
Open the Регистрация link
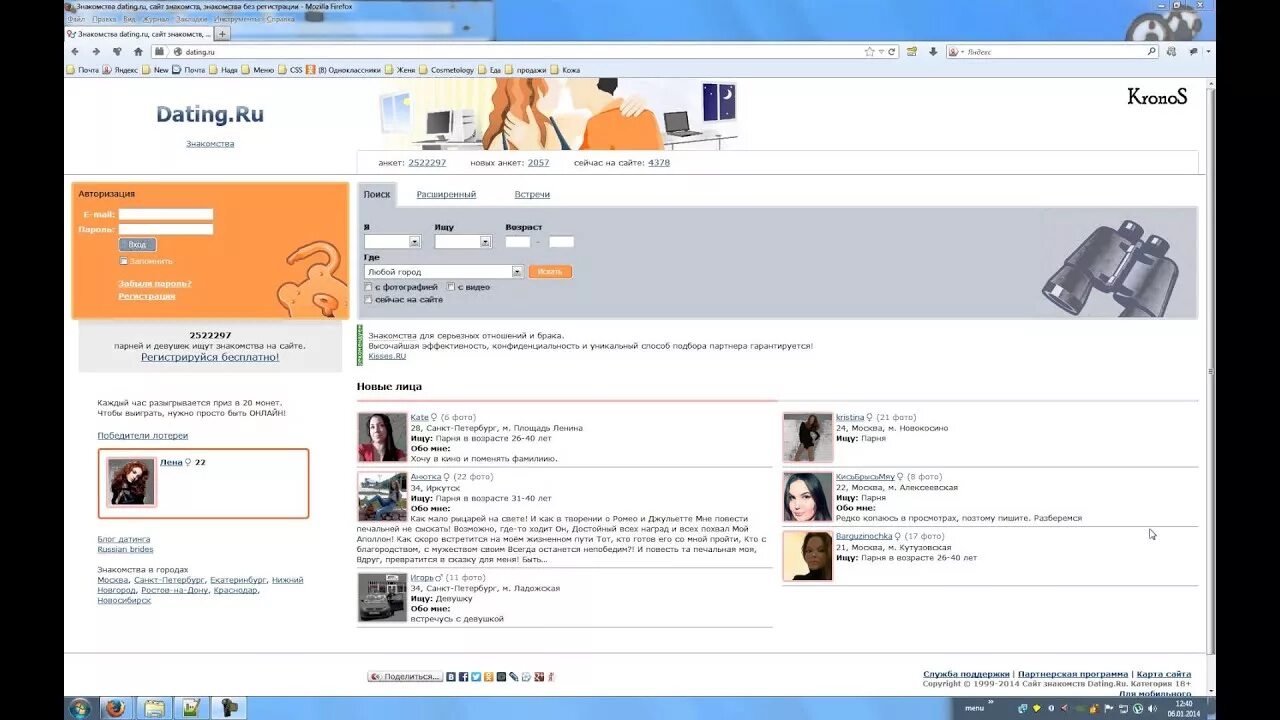[146, 296]
